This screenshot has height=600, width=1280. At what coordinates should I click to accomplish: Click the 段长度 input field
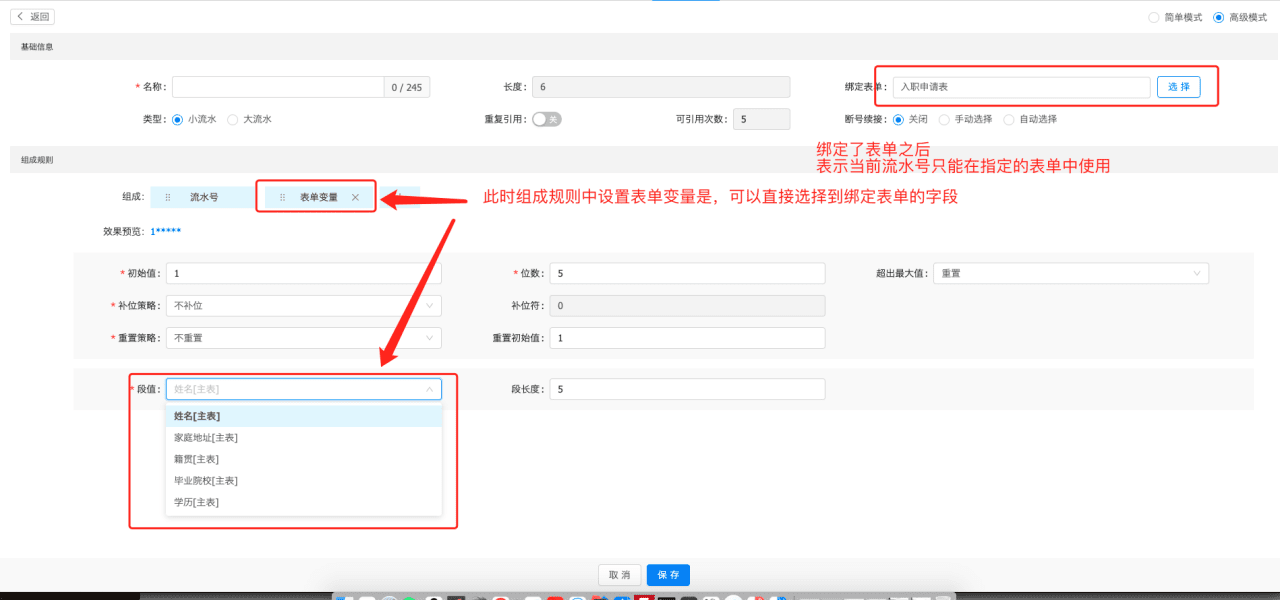click(x=687, y=389)
